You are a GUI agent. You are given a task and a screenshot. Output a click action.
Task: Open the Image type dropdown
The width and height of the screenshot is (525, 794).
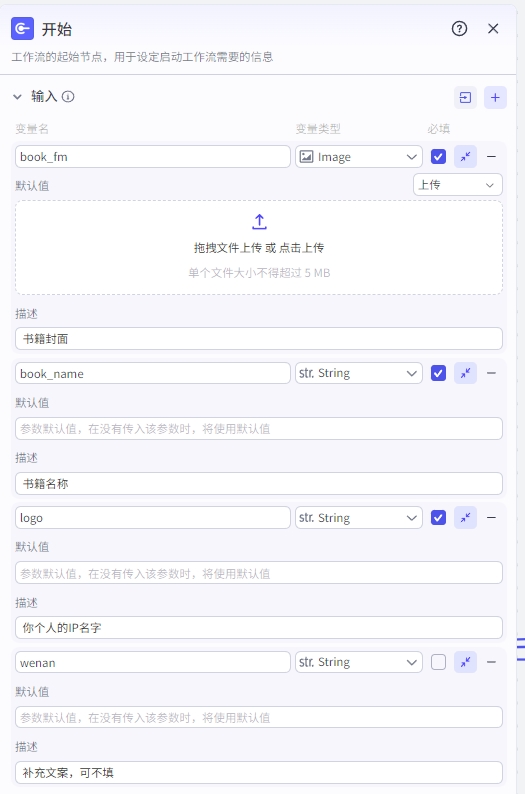coord(359,157)
